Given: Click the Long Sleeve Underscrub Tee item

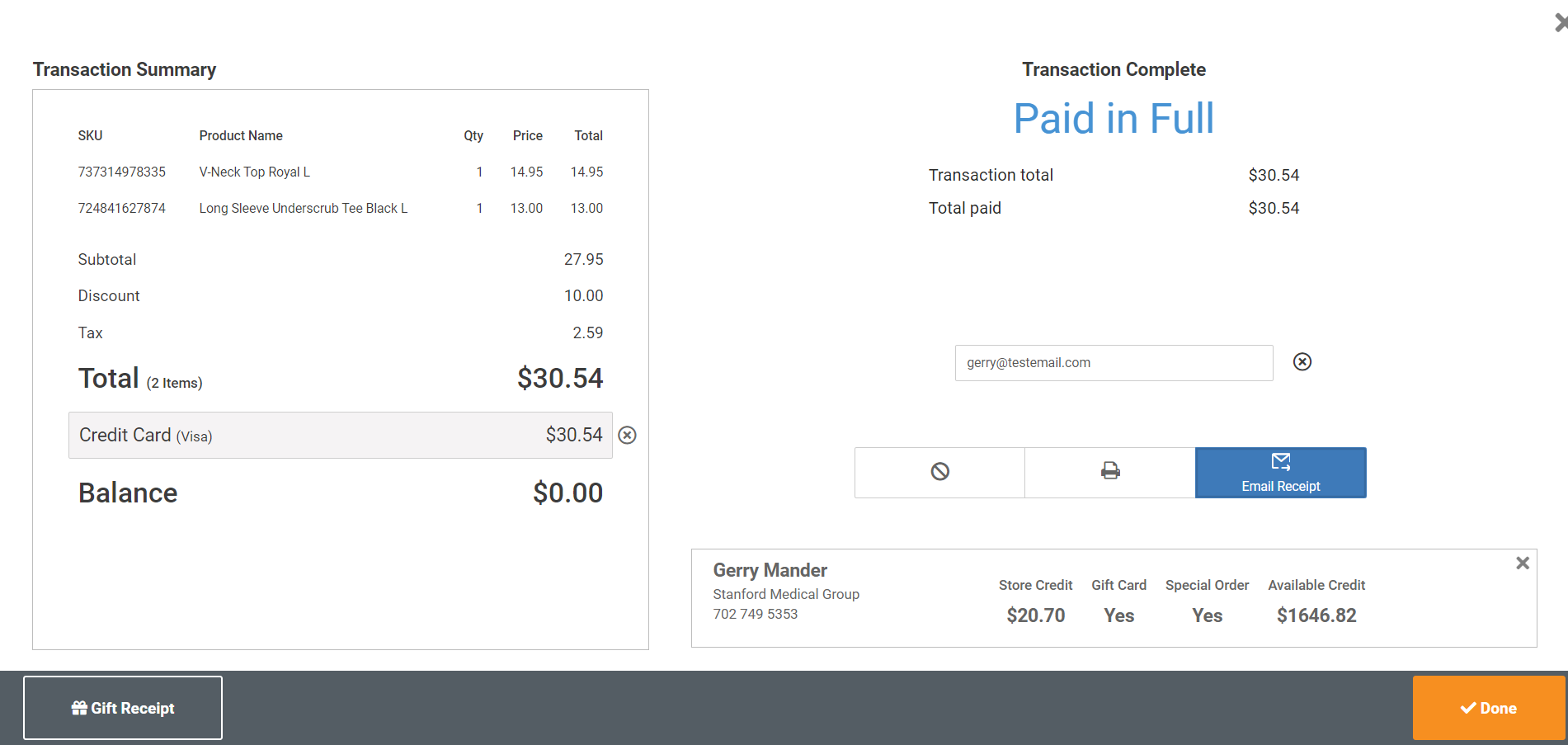Looking at the screenshot, I should click(303, 209).
